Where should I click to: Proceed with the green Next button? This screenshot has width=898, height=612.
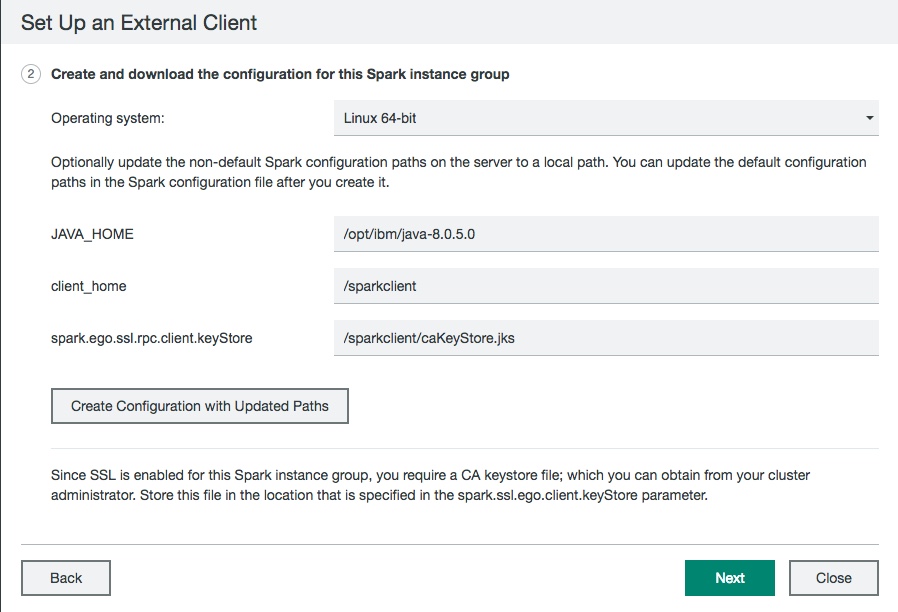click(x=730, y=578)
